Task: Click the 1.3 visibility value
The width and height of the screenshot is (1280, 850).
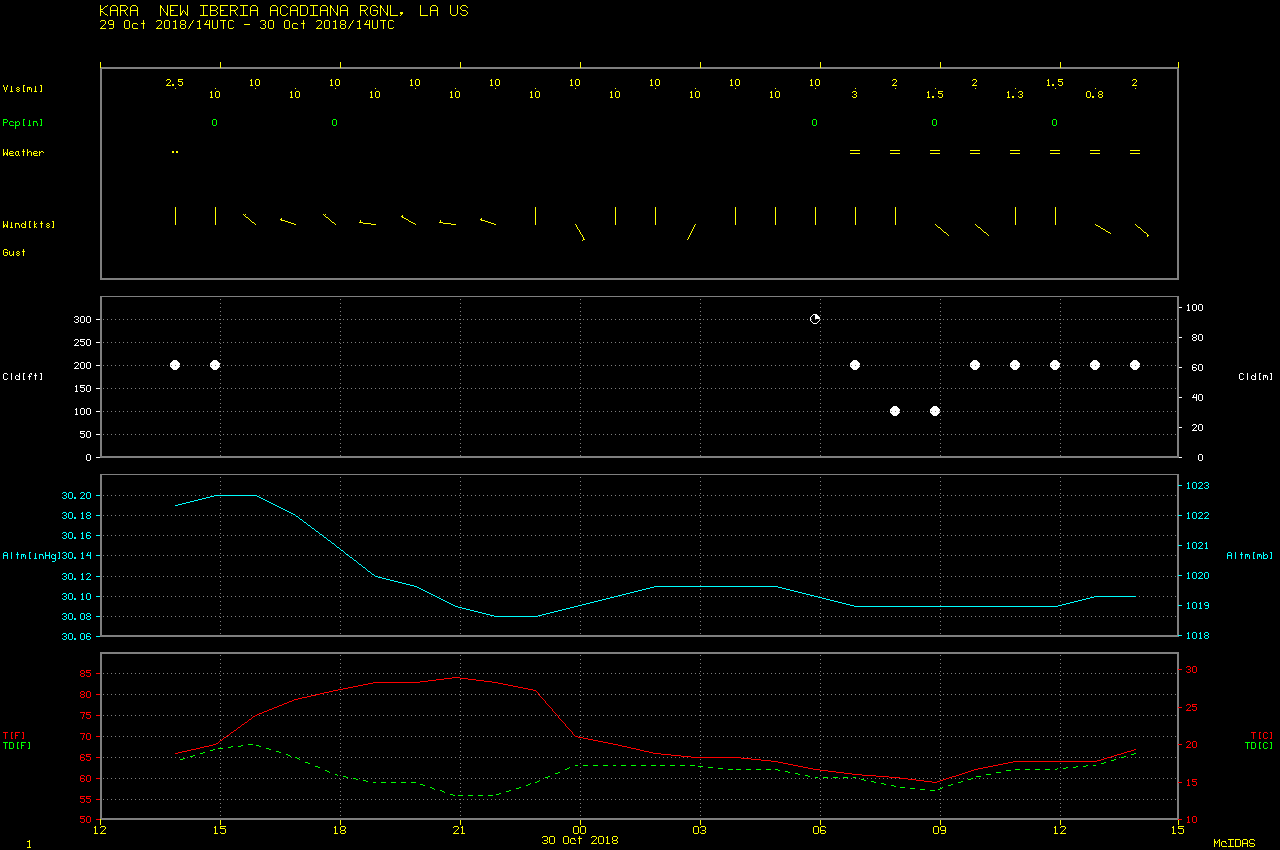Action: pos(1015,95)
